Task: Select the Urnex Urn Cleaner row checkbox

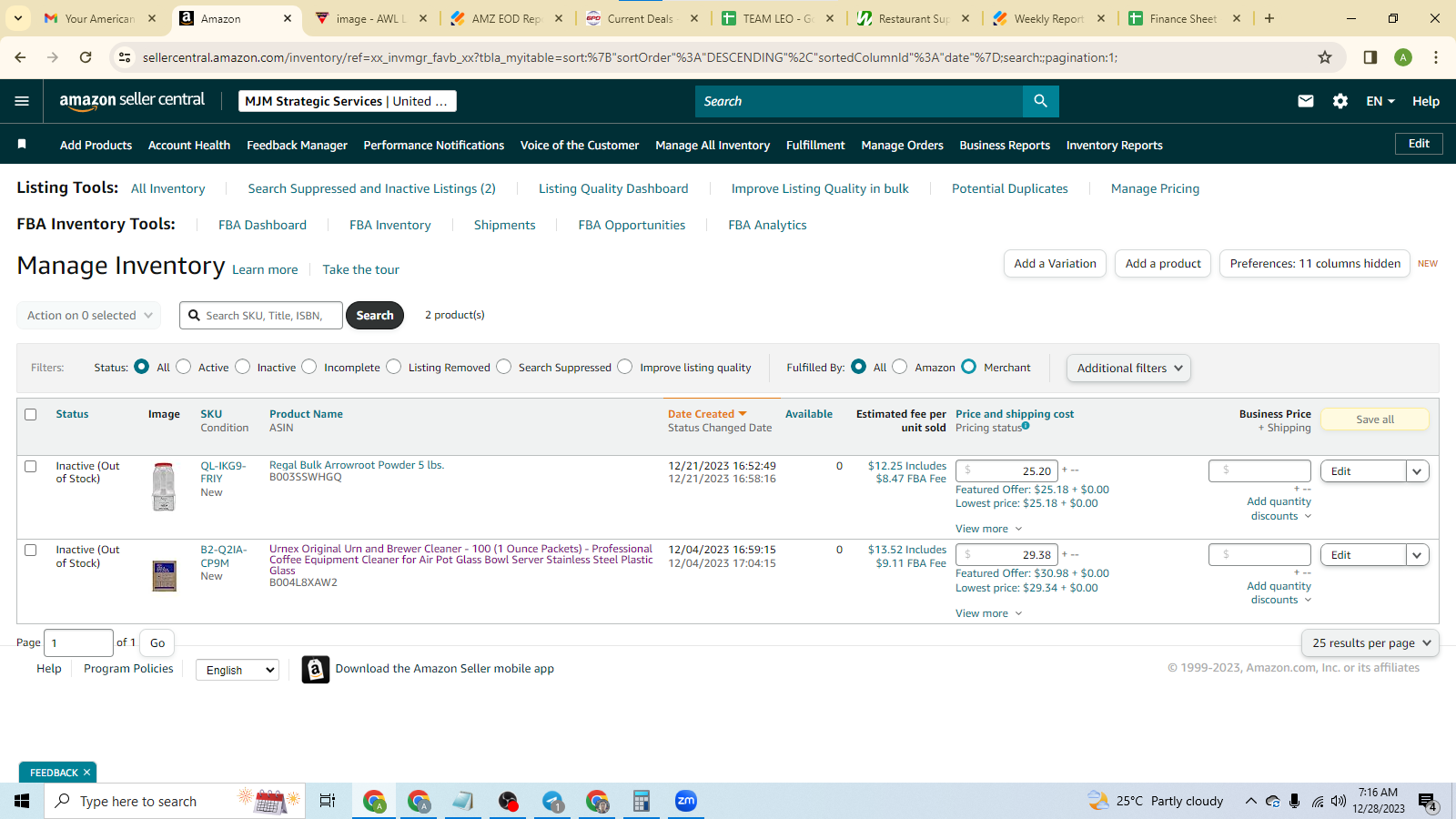Action: (x=30, y=550)
